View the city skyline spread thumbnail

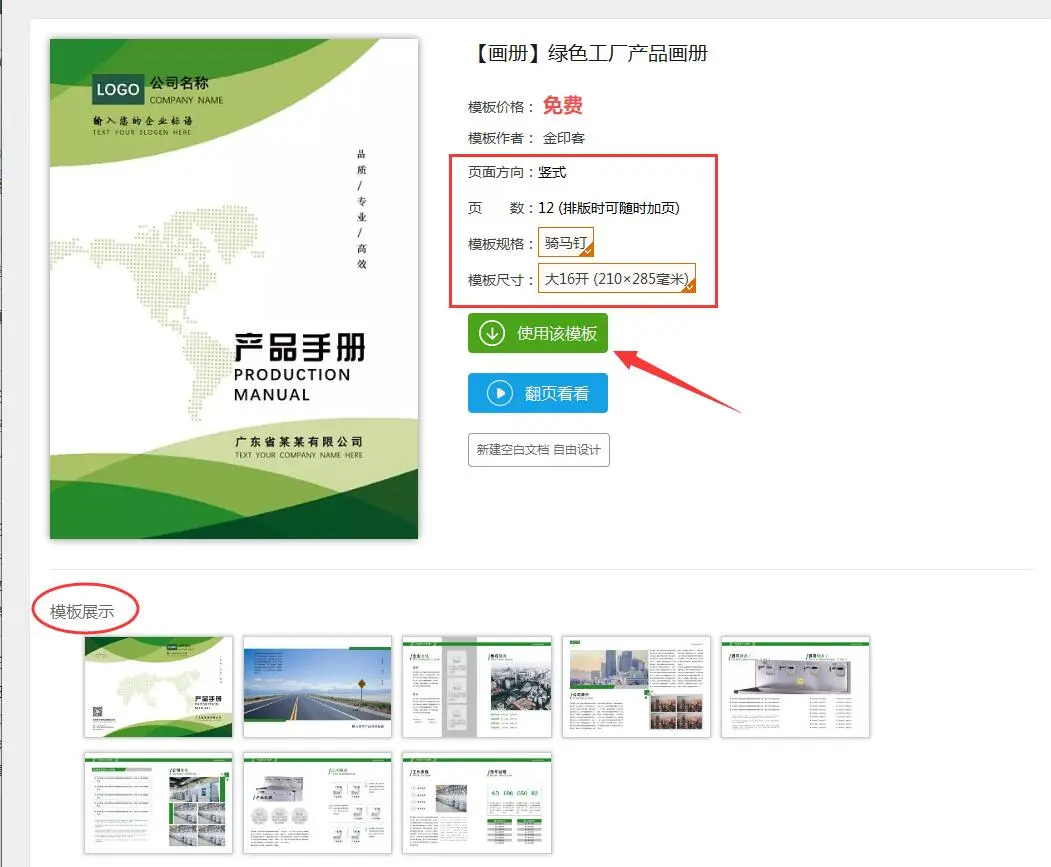[636, 687]
